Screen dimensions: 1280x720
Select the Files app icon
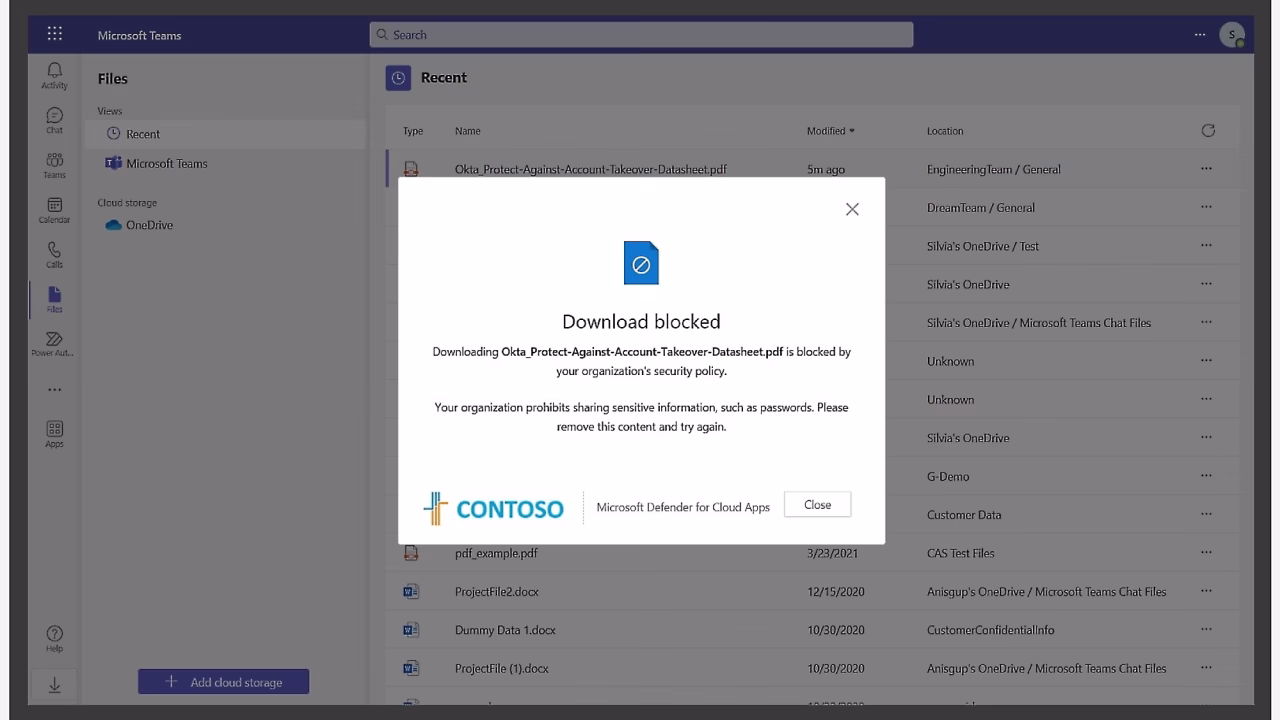click(x=54, y=299)
